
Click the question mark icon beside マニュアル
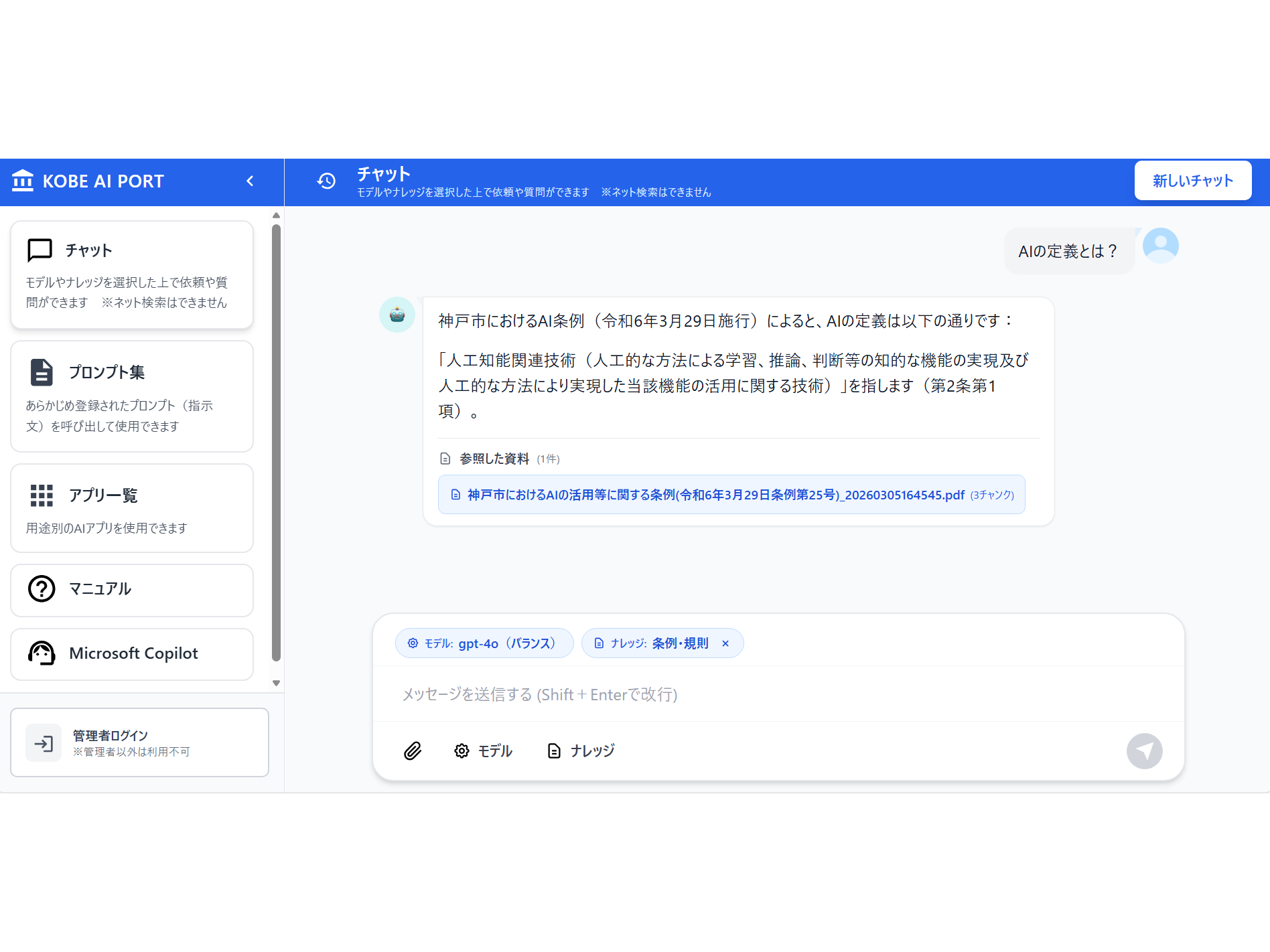click(42, 589)
